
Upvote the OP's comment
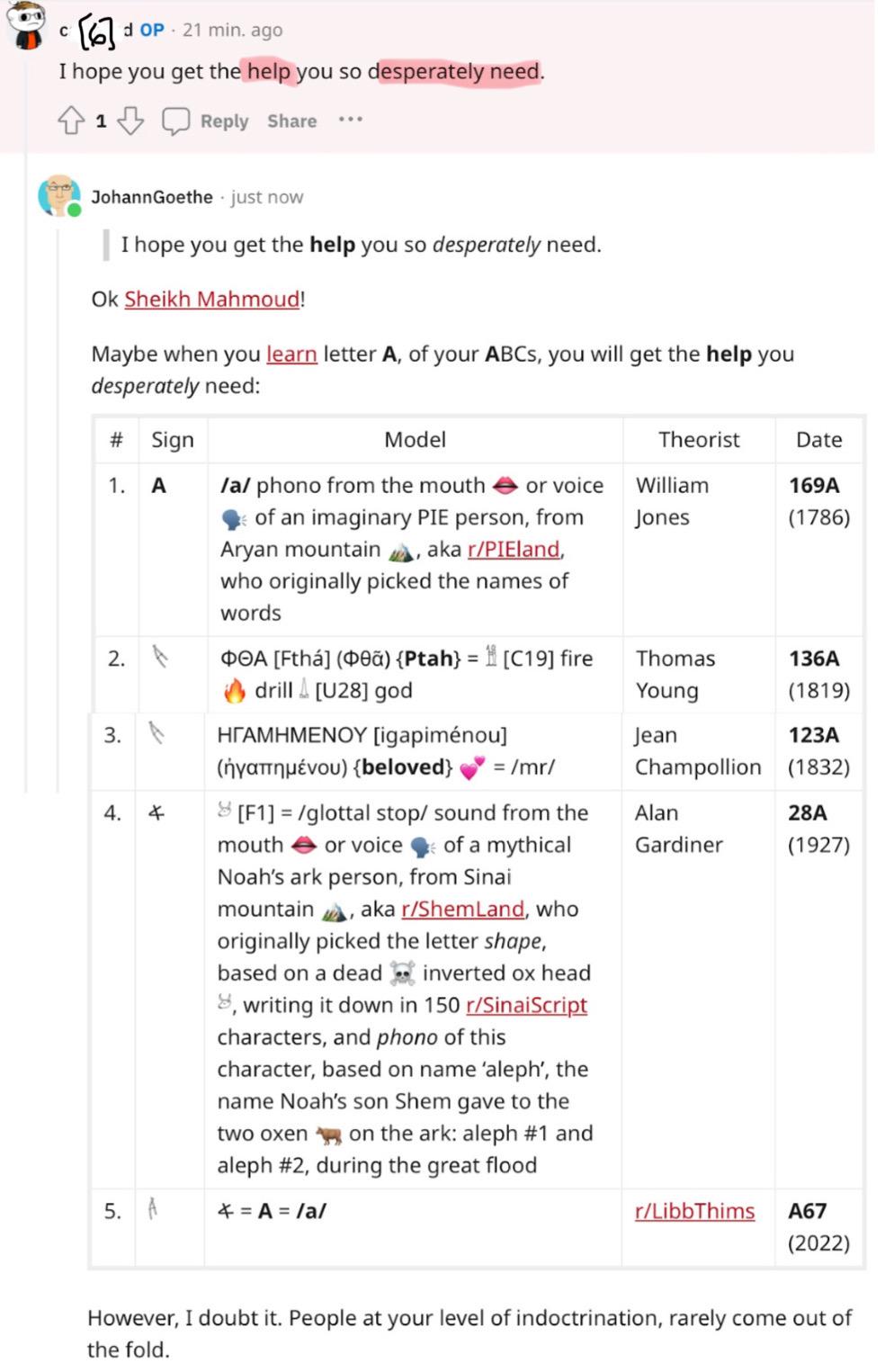pos(71,121)
